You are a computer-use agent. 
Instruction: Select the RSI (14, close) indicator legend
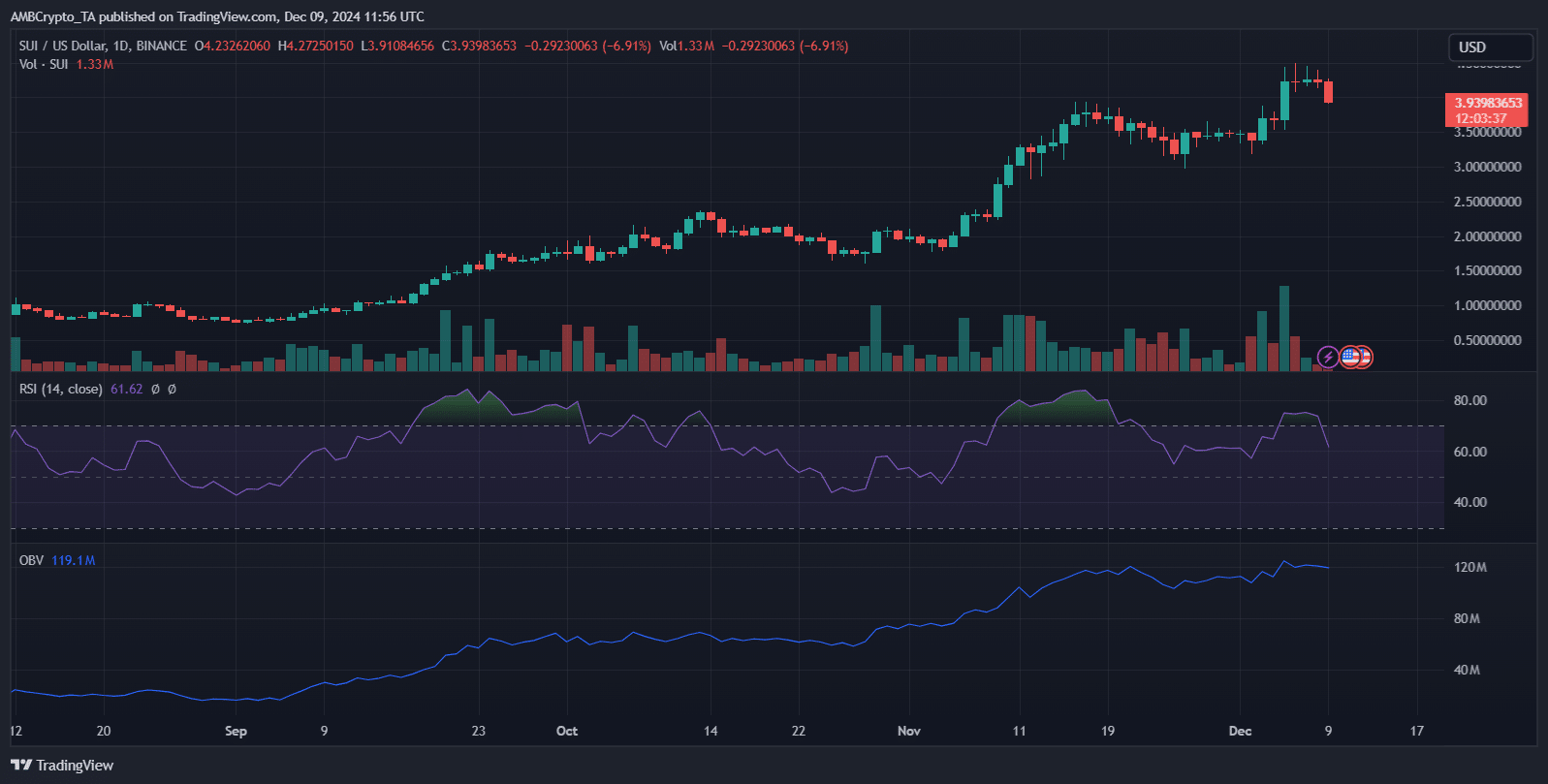[x=60, y=389]
